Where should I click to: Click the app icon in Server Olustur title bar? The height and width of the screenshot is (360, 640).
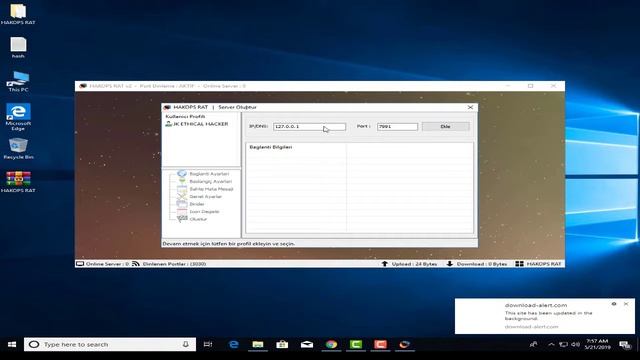coord(167,107)
